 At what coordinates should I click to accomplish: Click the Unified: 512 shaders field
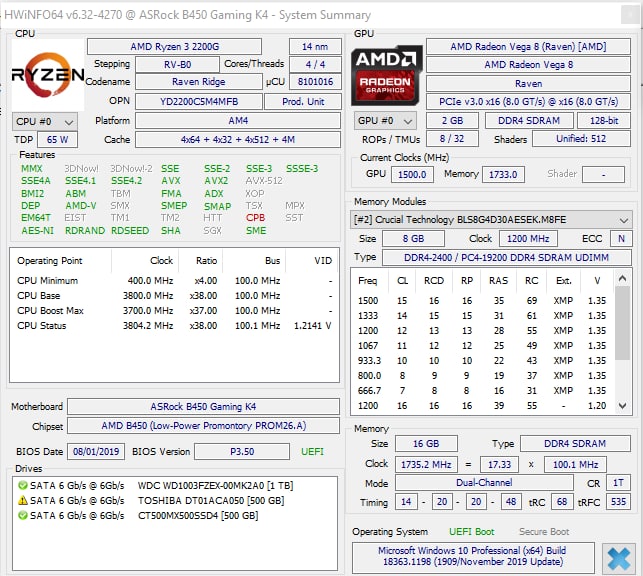[581, 139]
